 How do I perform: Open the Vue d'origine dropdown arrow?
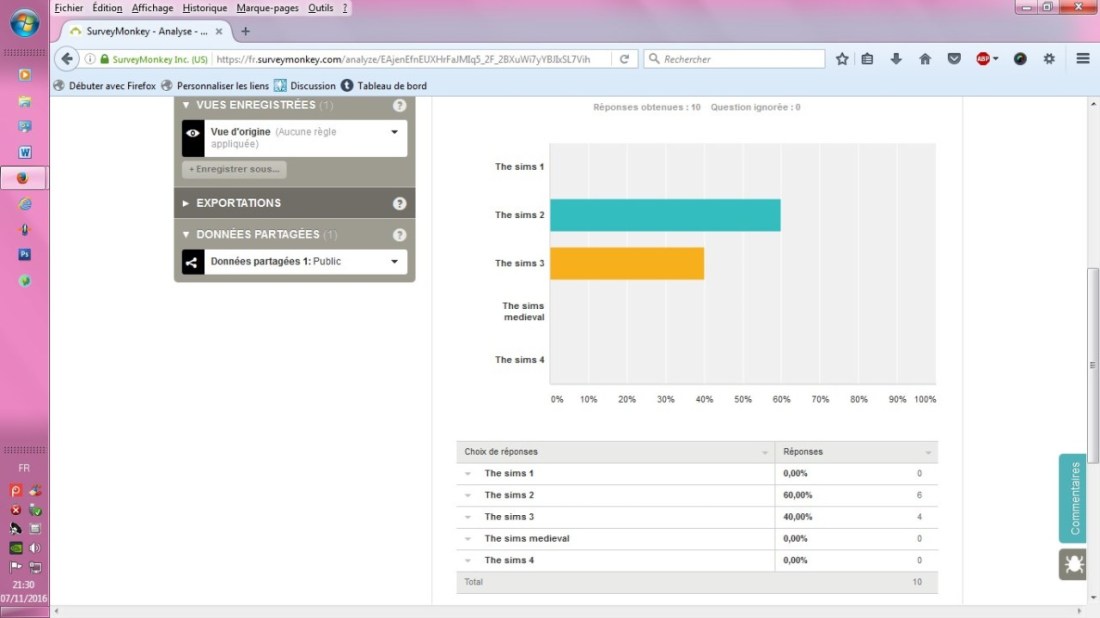pos(394,132)
